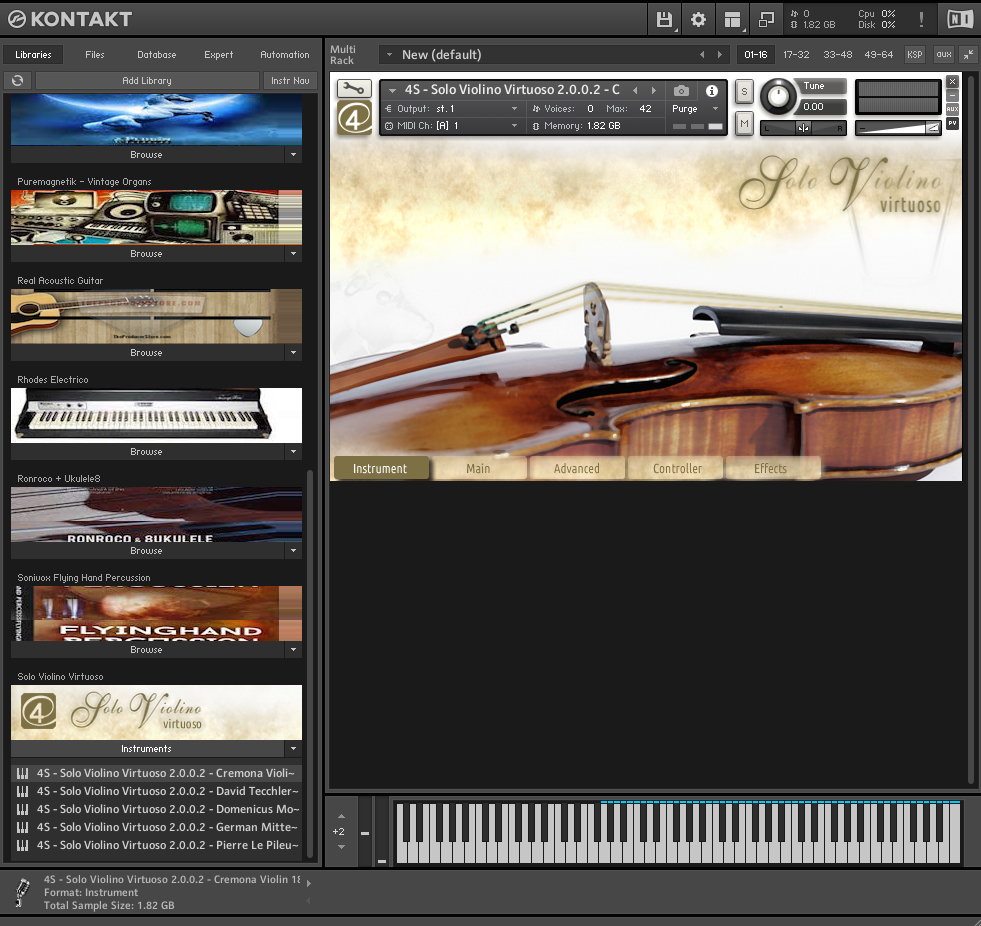Viewport: 981px width, 926px height.
Task: Click the exclamation warning icon
Action: point(921,19)
